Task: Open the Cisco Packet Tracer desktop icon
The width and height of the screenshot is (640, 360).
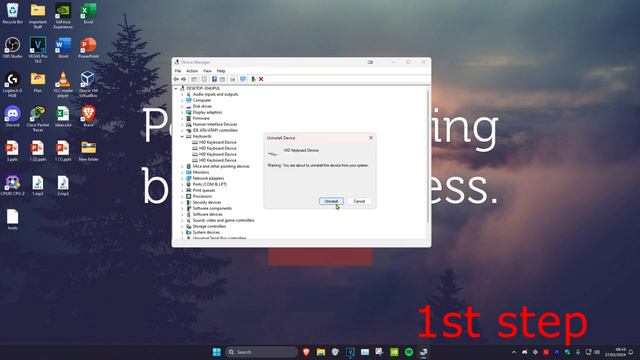Action: [38, 118]
